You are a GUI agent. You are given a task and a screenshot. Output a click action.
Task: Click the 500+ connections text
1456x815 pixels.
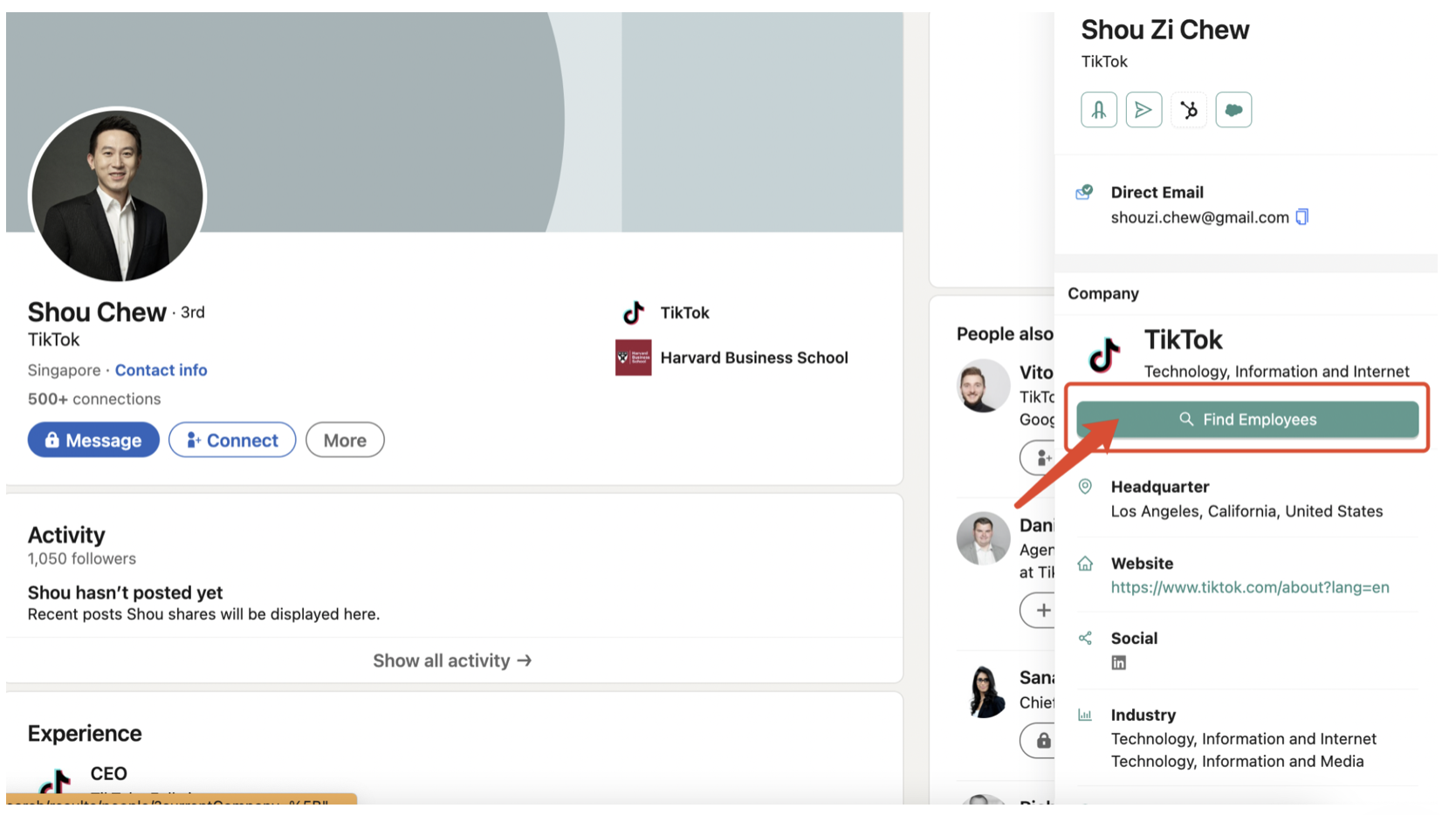pyautogui.click(x=94, y=399)
